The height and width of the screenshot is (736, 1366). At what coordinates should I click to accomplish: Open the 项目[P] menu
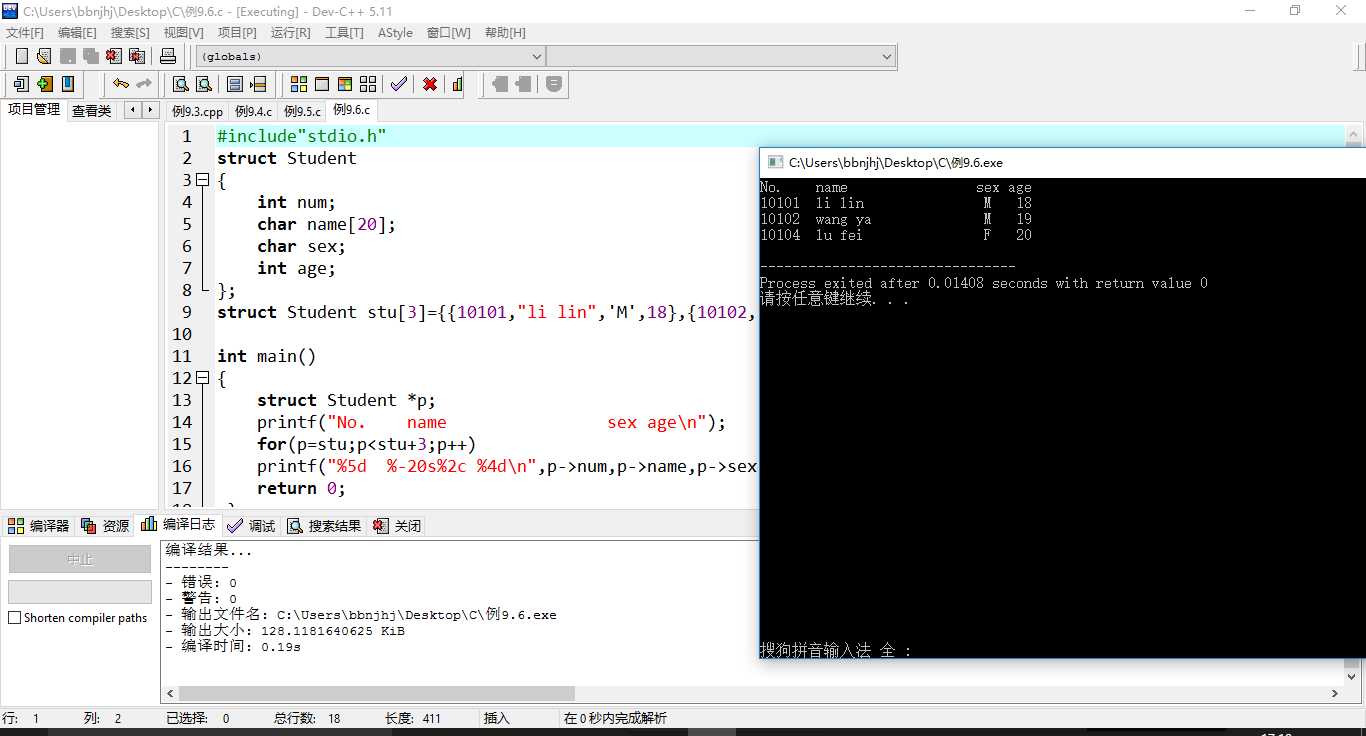click(237, 33)
